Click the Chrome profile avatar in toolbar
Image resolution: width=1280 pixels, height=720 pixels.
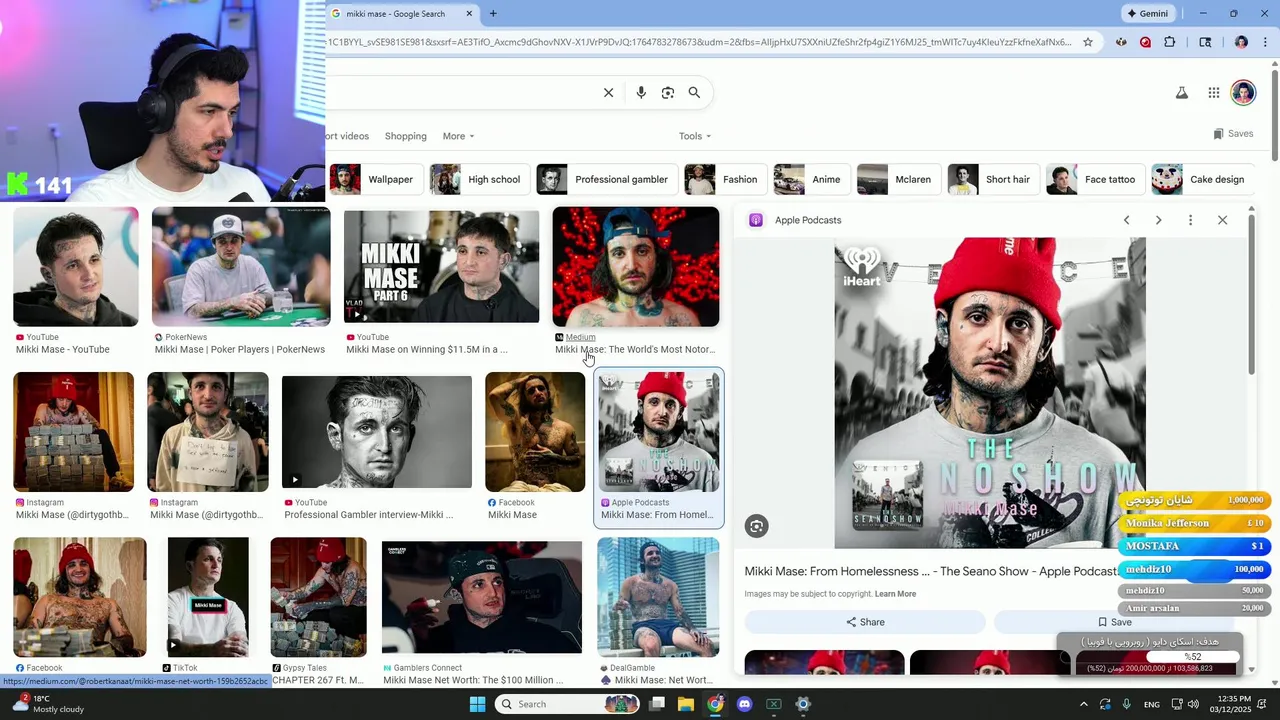1241,42
